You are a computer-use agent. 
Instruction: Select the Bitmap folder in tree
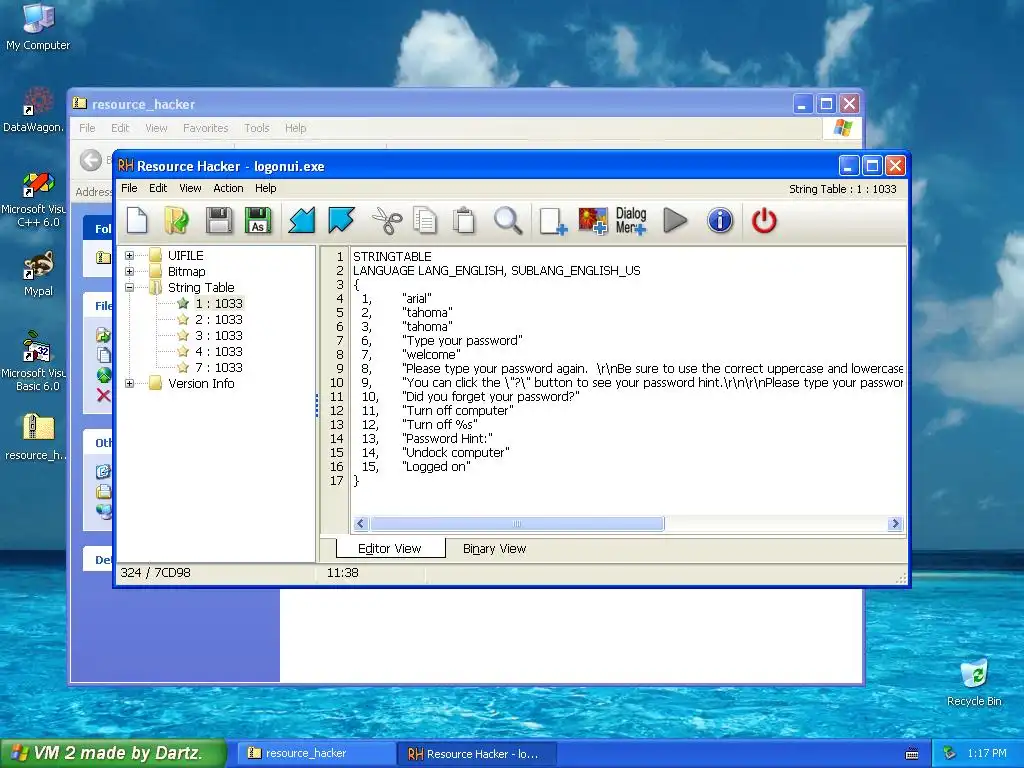(x=186, y=271)
